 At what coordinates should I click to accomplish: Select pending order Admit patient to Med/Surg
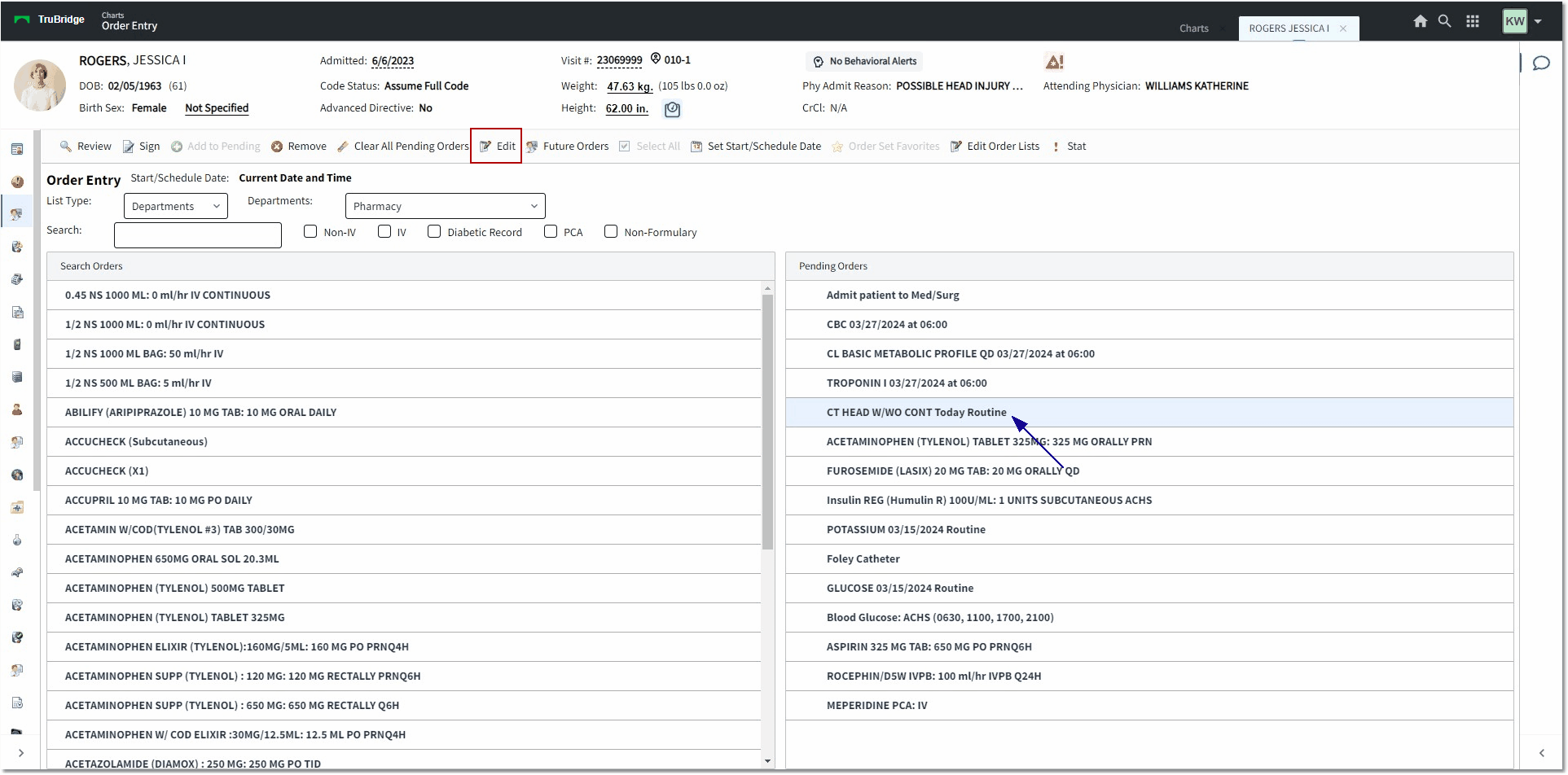coord(1149,296)
